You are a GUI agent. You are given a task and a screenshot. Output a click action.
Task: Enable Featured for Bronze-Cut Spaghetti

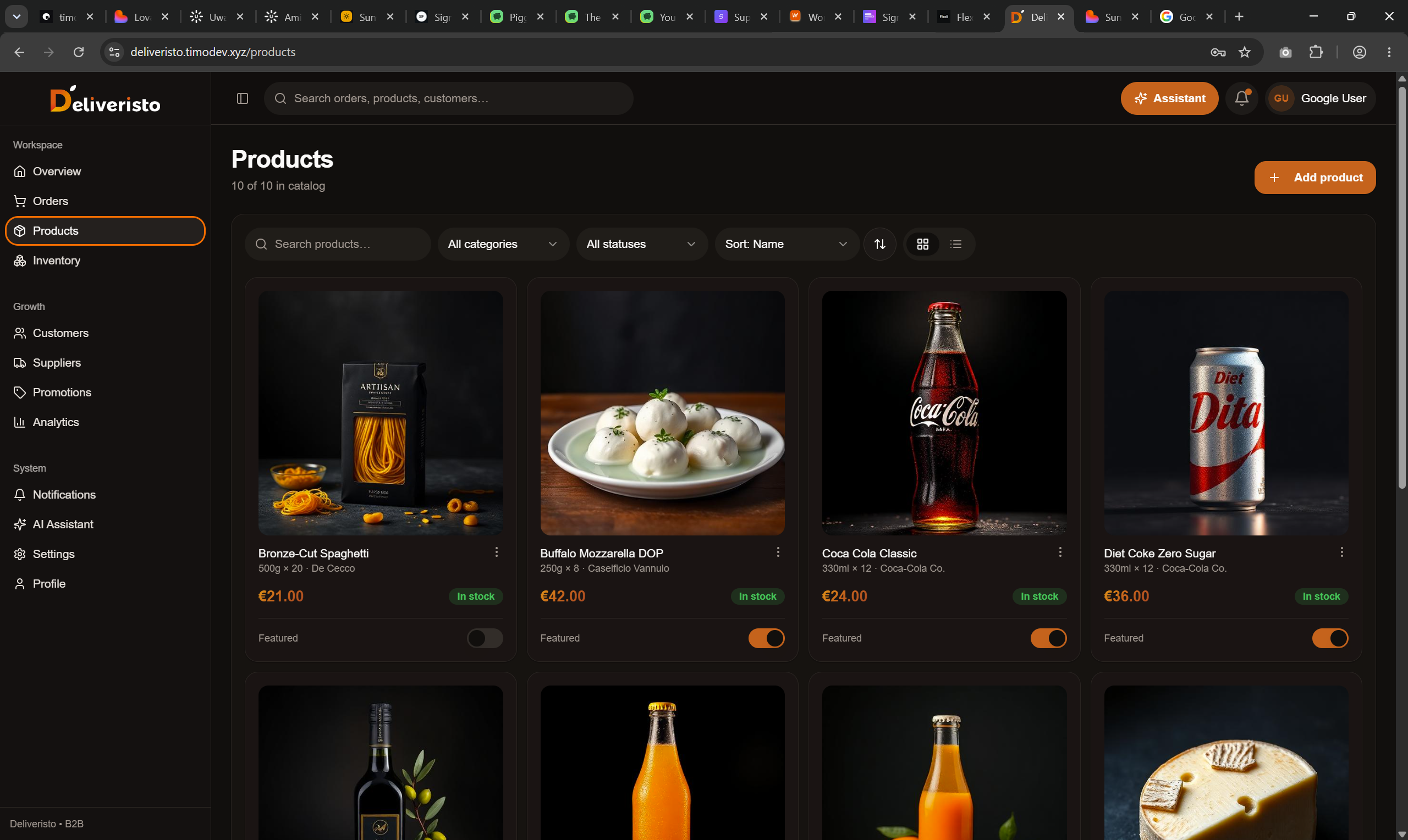pos(485,638)
